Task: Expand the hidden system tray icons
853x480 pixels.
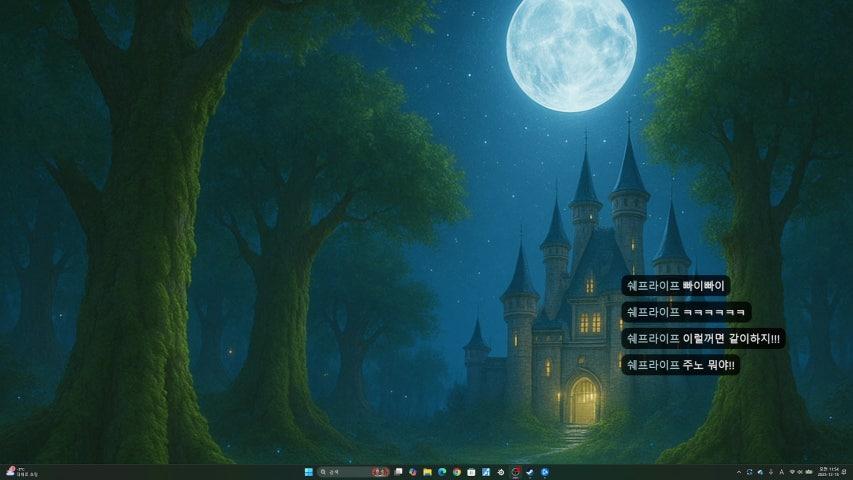Action: click(739, 471)
